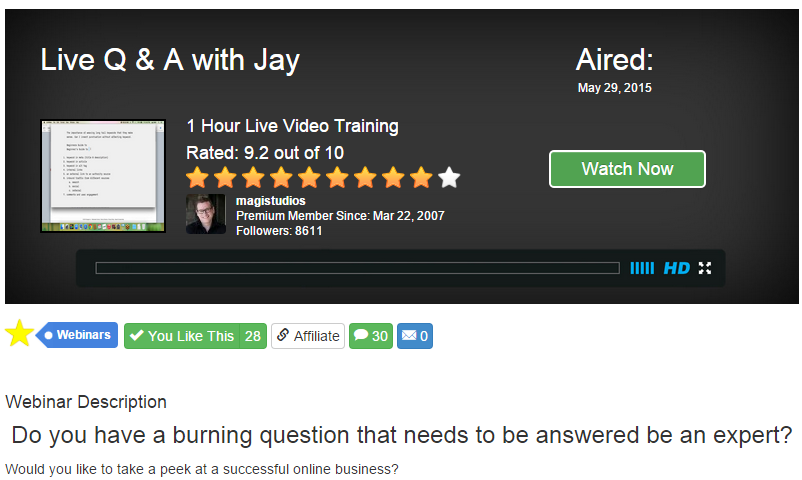Image resolution: width=802 pixels, height=480 pixels.
Task: Enter fullscreen with expand arrows icon
Action: [x=705, y=268]
